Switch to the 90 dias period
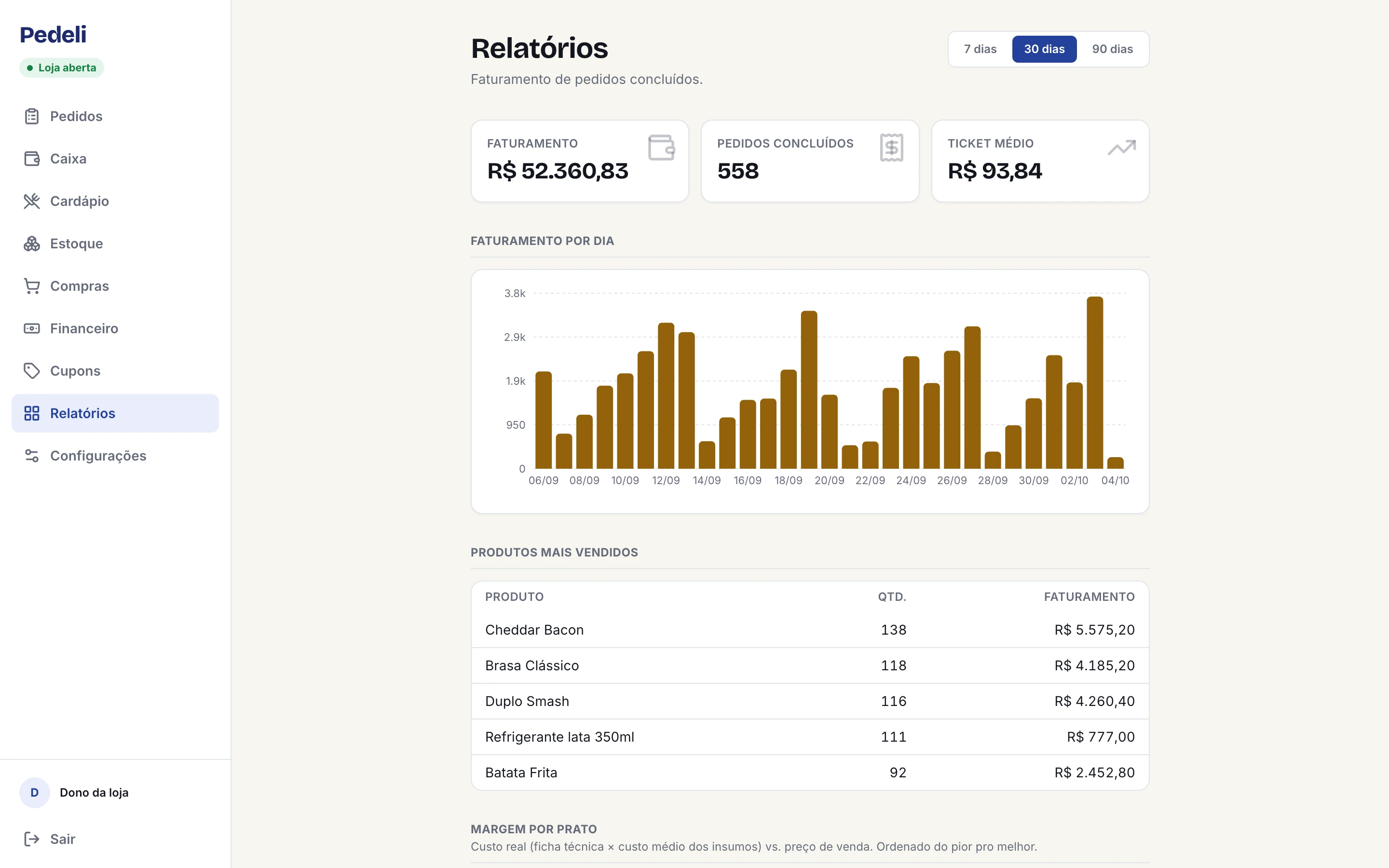Image resolution: width=1389 pixels, height=868 pixels. pos(1112,49)
